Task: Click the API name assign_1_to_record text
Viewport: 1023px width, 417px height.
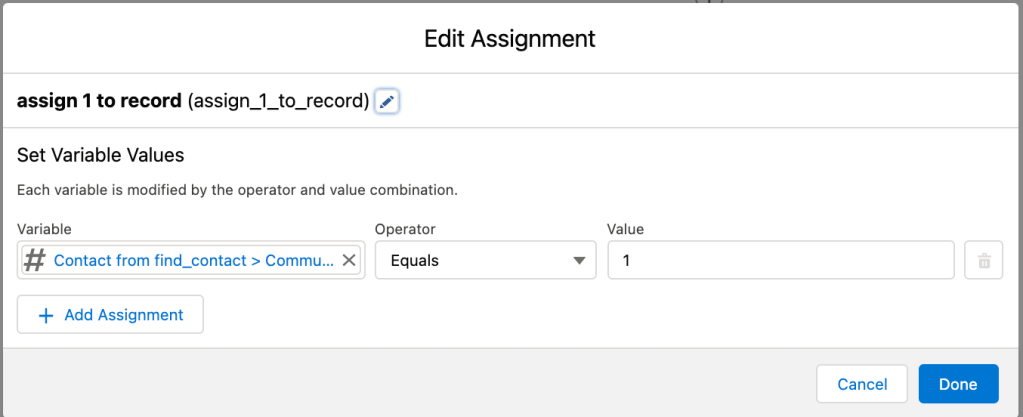Action: tap(278, 102)
